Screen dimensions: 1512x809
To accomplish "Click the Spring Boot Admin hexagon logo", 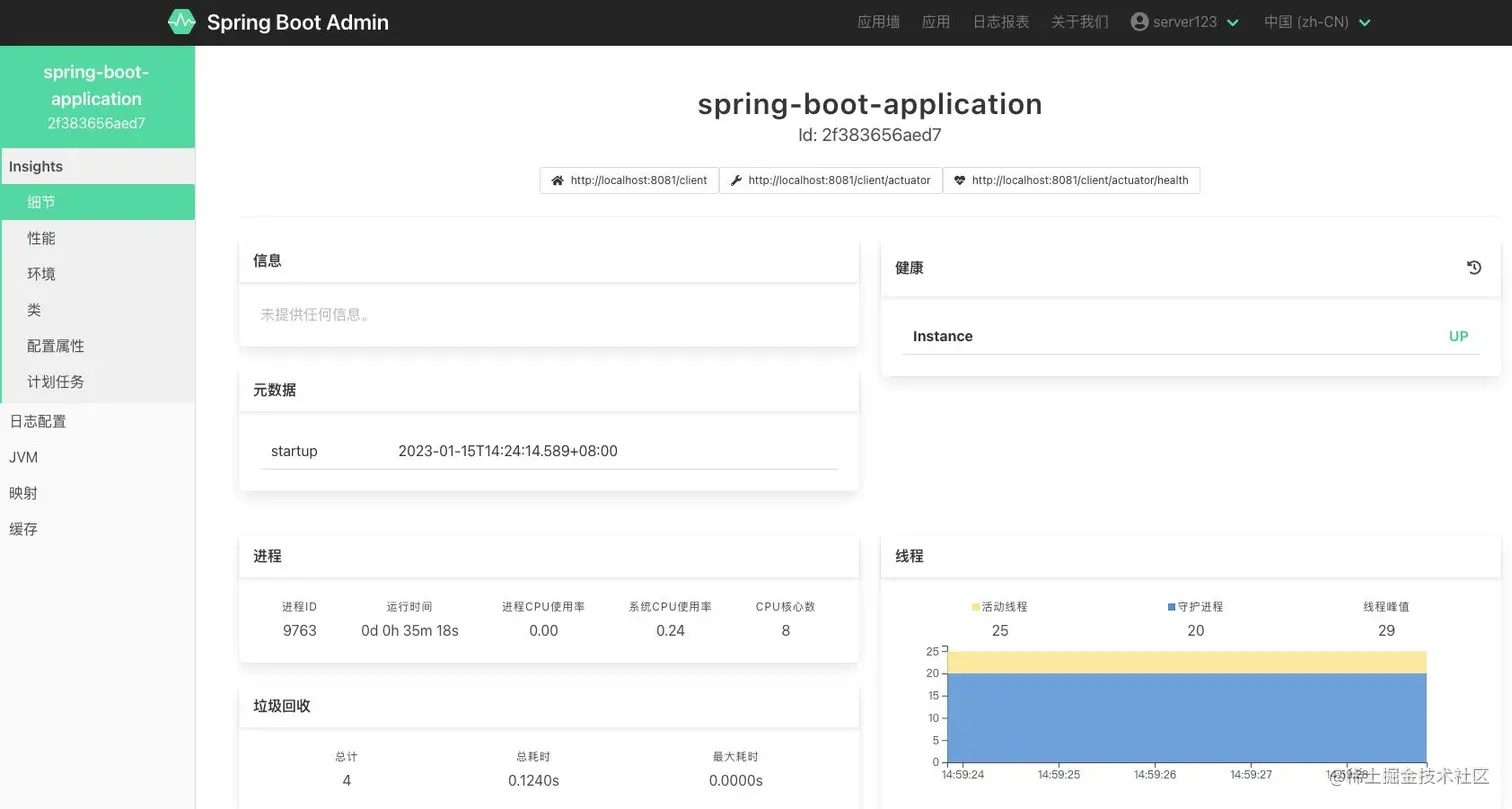I will point(181,22).
